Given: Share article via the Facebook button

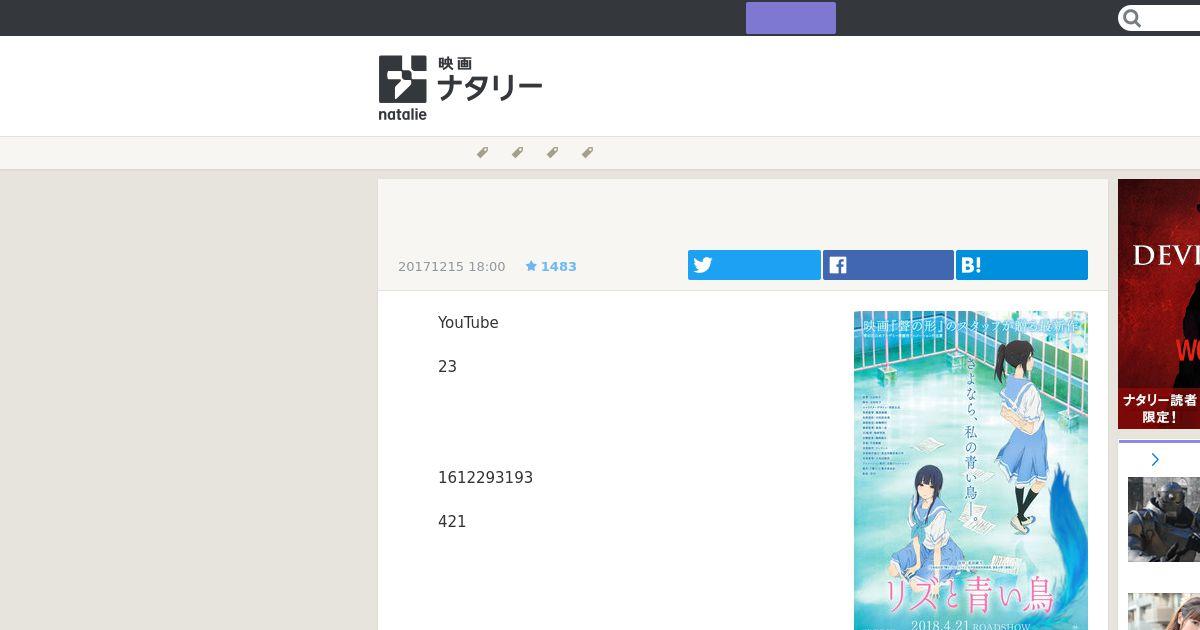Looking at the screenshot, I should pyautogui.click(x=888, y=265).
